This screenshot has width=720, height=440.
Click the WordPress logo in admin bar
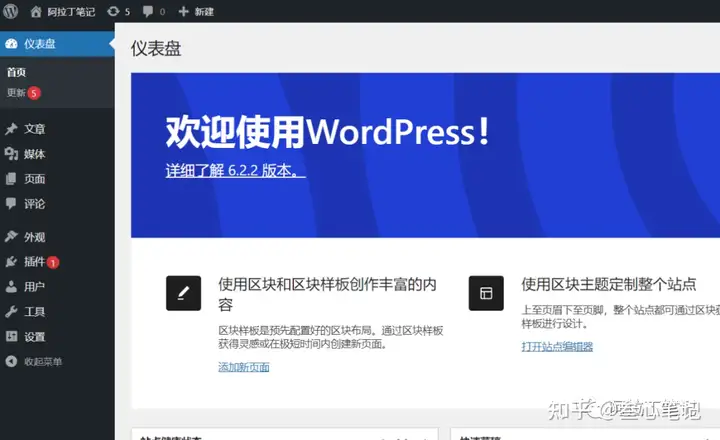[x=10, y=11]
